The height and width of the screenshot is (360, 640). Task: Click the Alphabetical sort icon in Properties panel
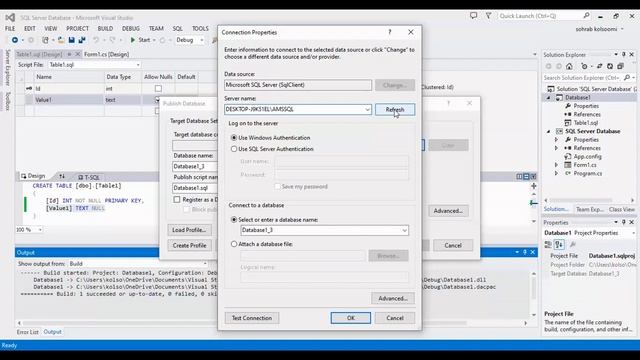(559, 244)
